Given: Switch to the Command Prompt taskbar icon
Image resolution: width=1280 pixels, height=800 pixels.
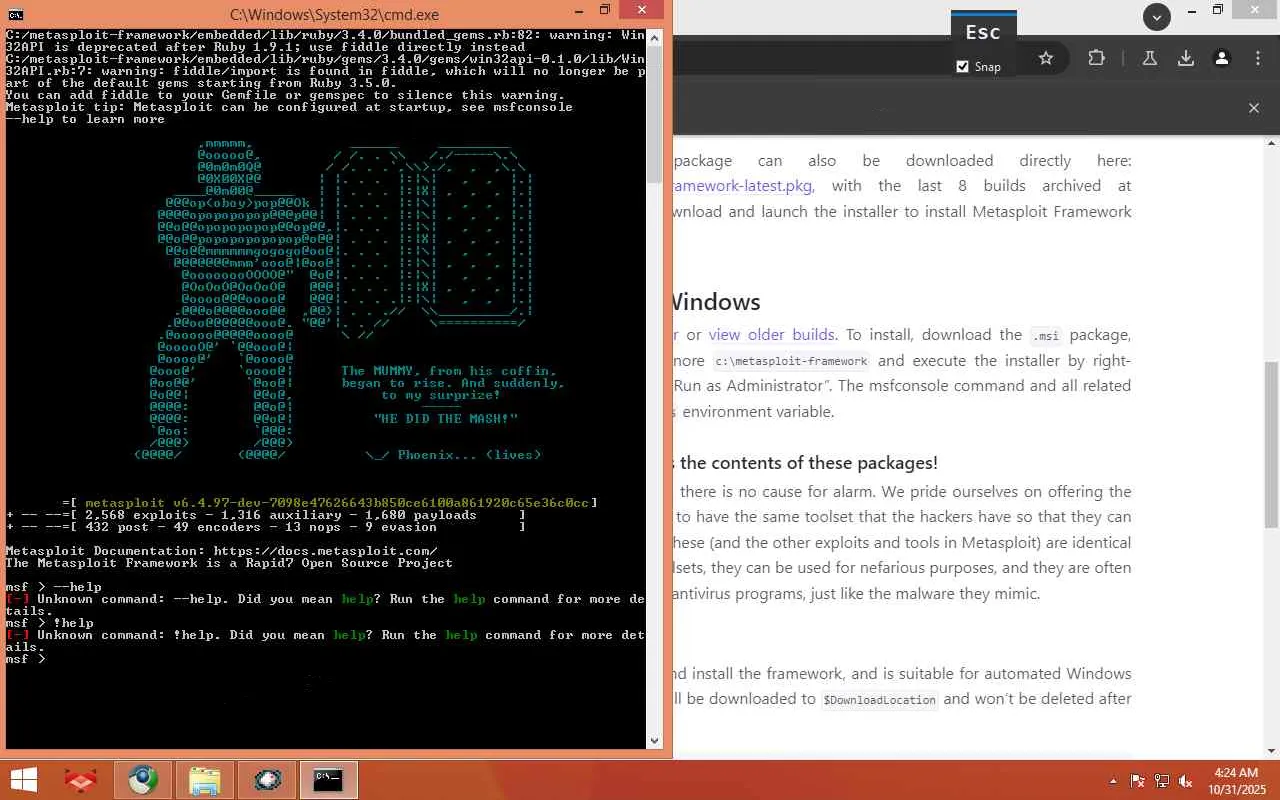Looking at the screenshot, I should [328, 780].
